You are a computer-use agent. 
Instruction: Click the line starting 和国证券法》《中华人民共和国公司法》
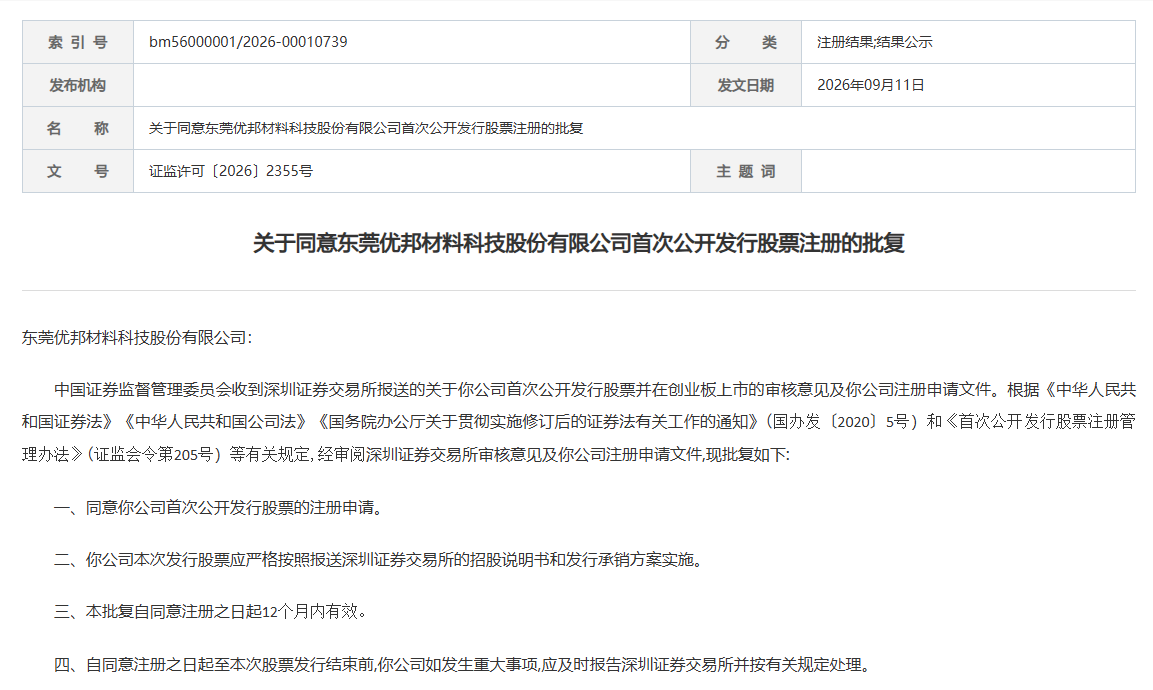[579, 422]
